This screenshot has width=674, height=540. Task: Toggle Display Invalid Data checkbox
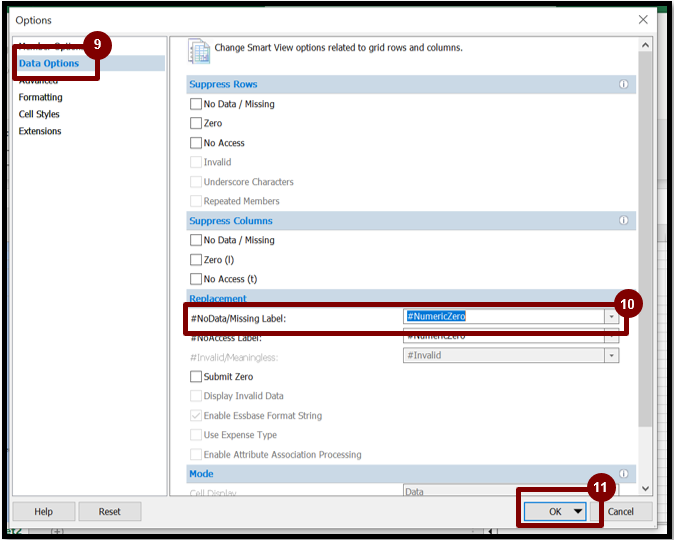tap(196, 396)
